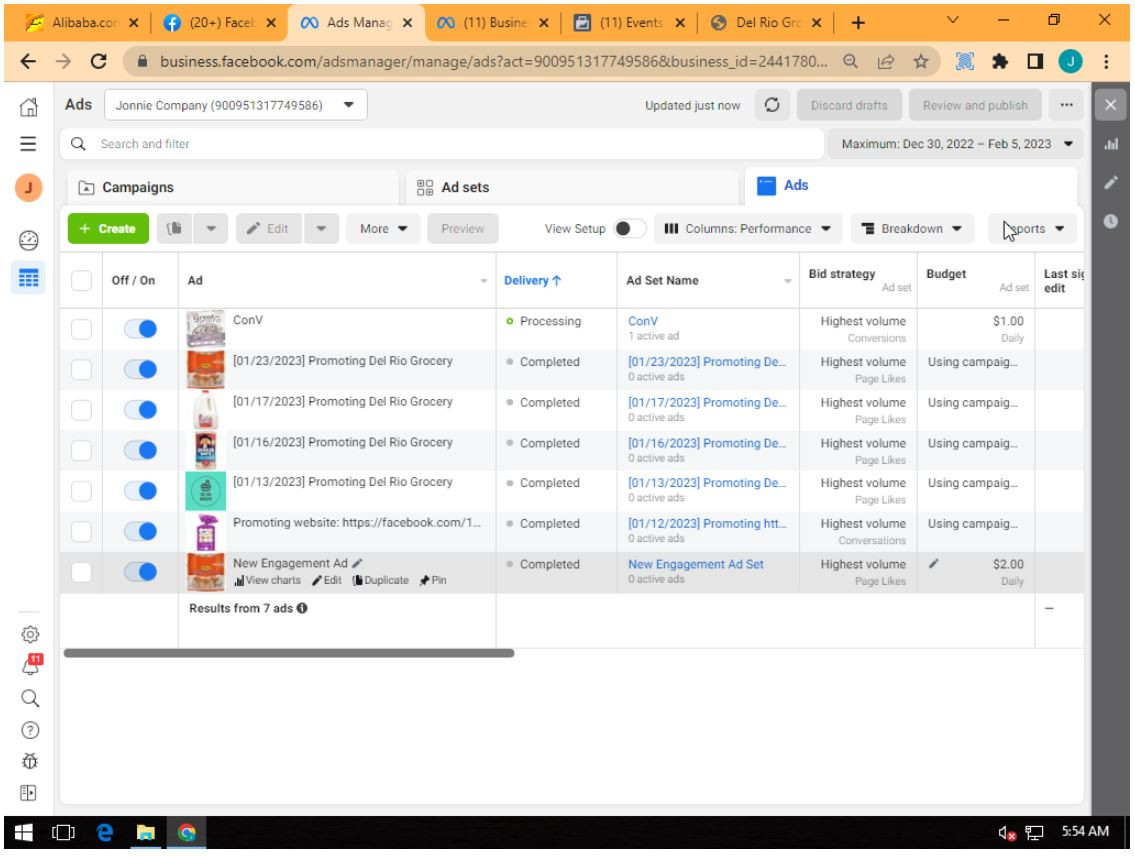This screenshot has width=1135, height=856.
Task: Open Account Overview gauge icon
Action: (x=29, y=240)
